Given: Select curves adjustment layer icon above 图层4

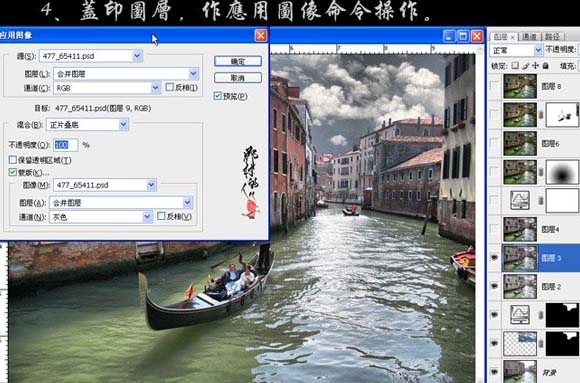Looking at the screenshot, I should [520, 200].
